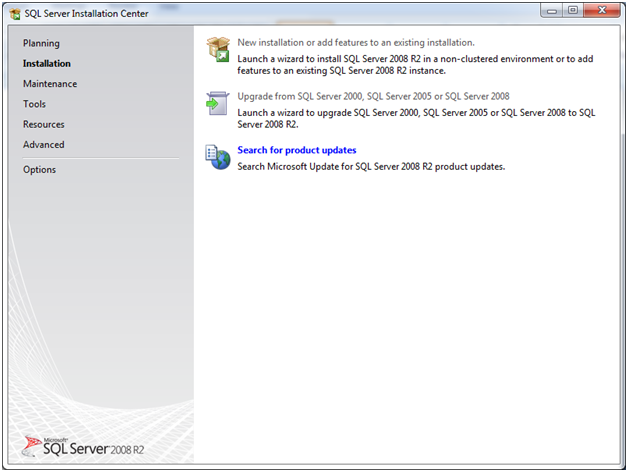628x472 pixels.
Task: Launch new installation or add features link
Action: click(x=355, y=43)
